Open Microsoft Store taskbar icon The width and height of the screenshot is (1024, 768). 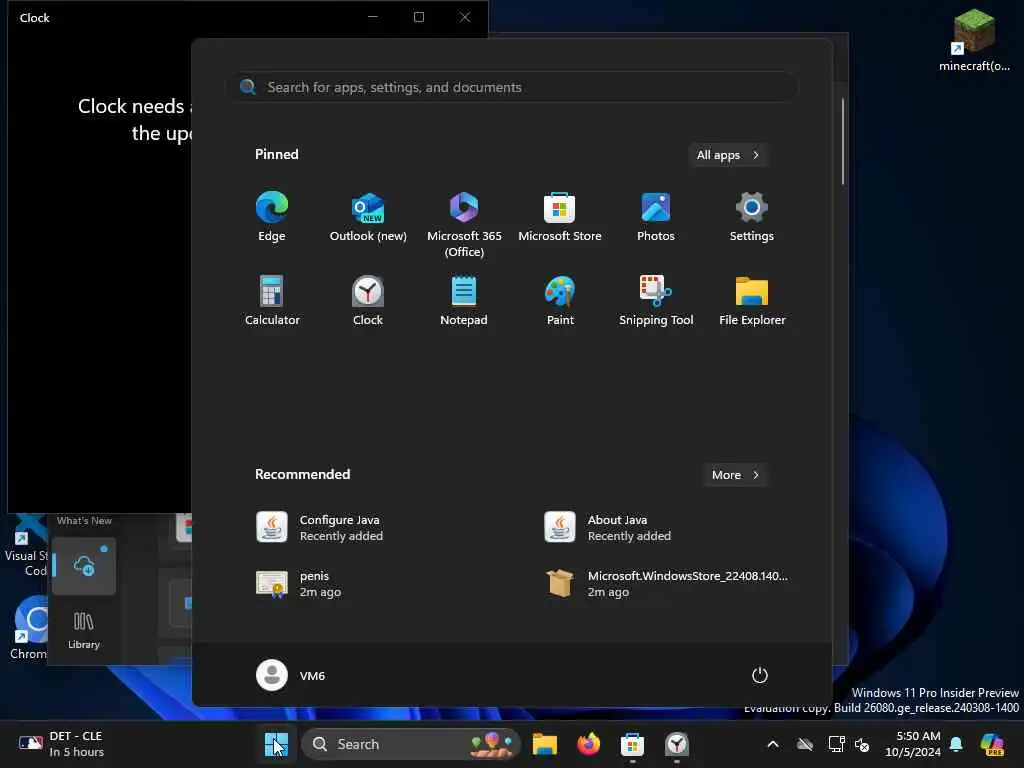632,744
